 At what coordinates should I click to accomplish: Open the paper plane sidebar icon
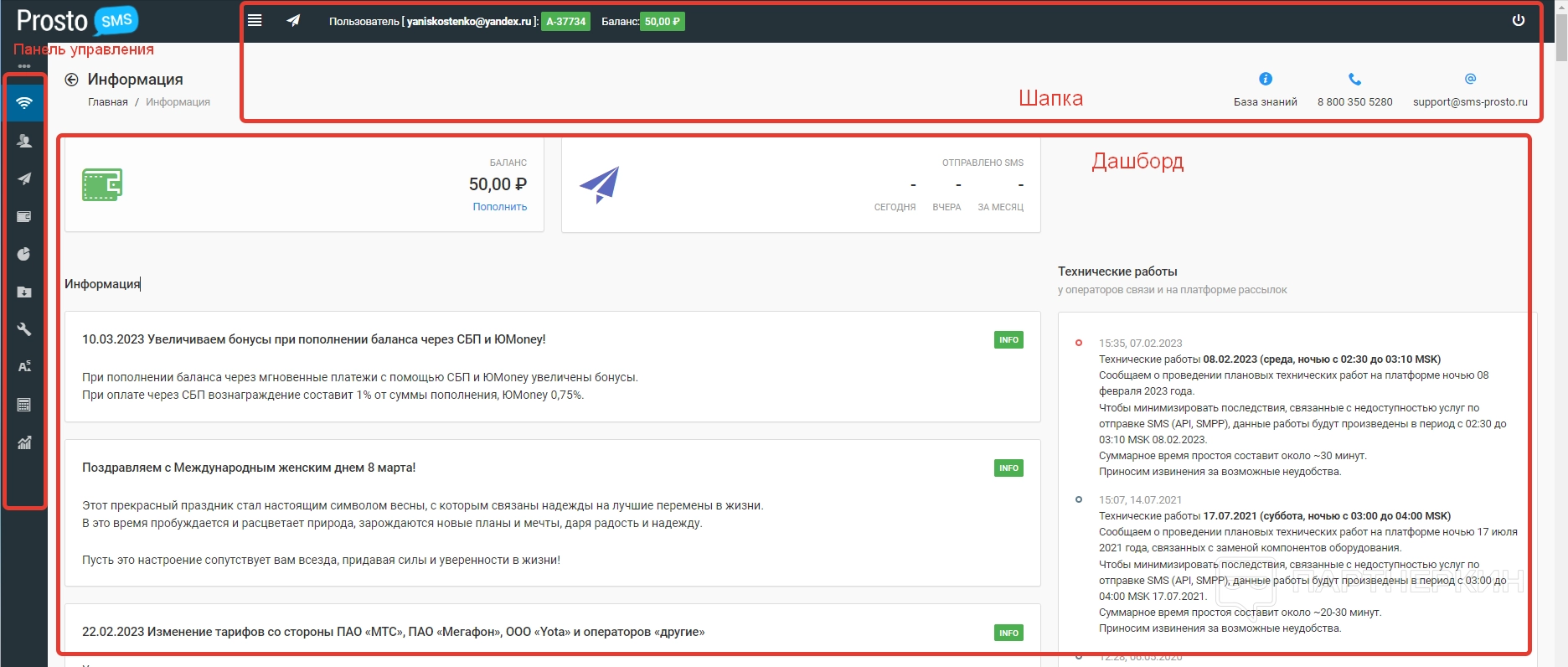[x=24, y=178]
